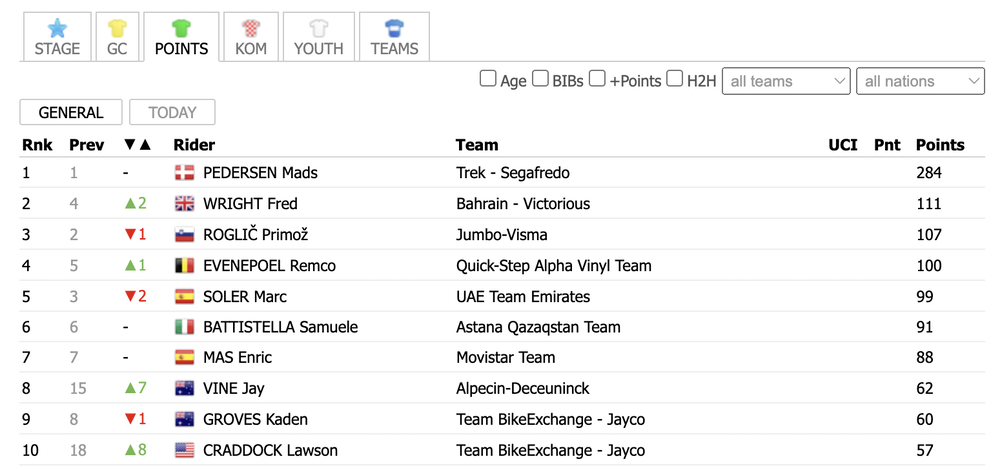Select the GENERAL classification button

(71, 112)
